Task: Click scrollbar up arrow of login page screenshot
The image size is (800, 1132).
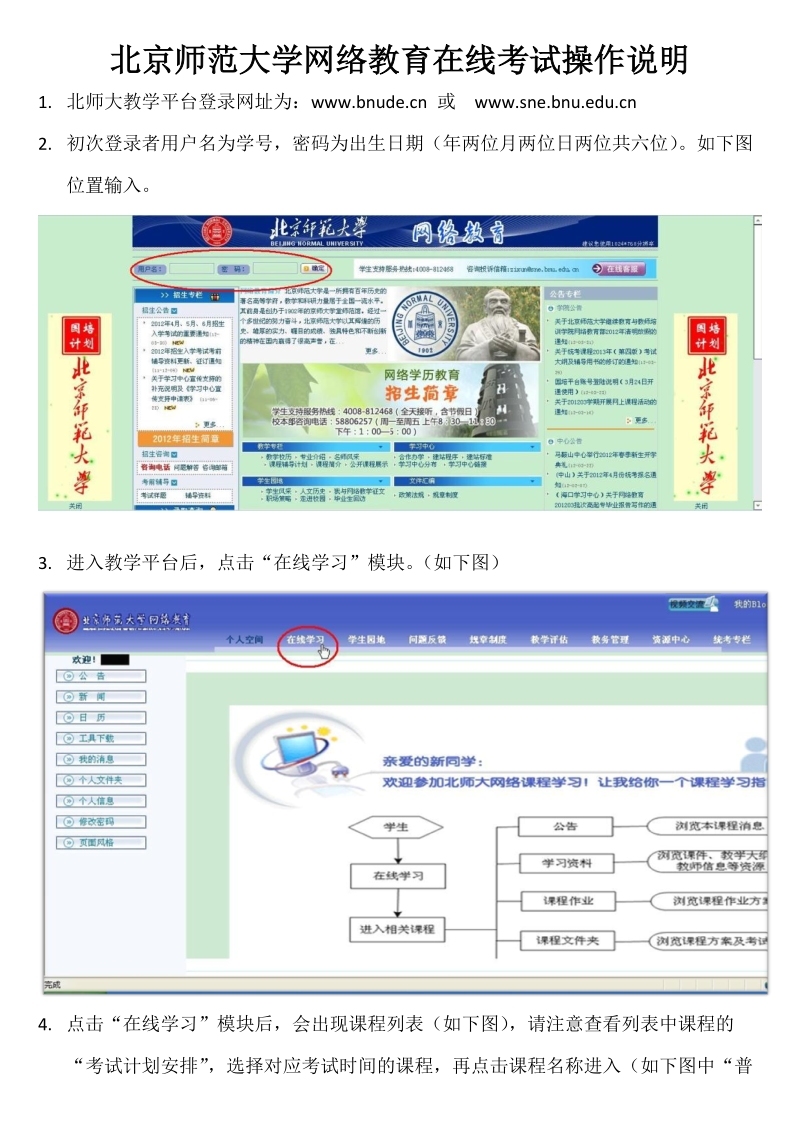Action: (757, 220)
